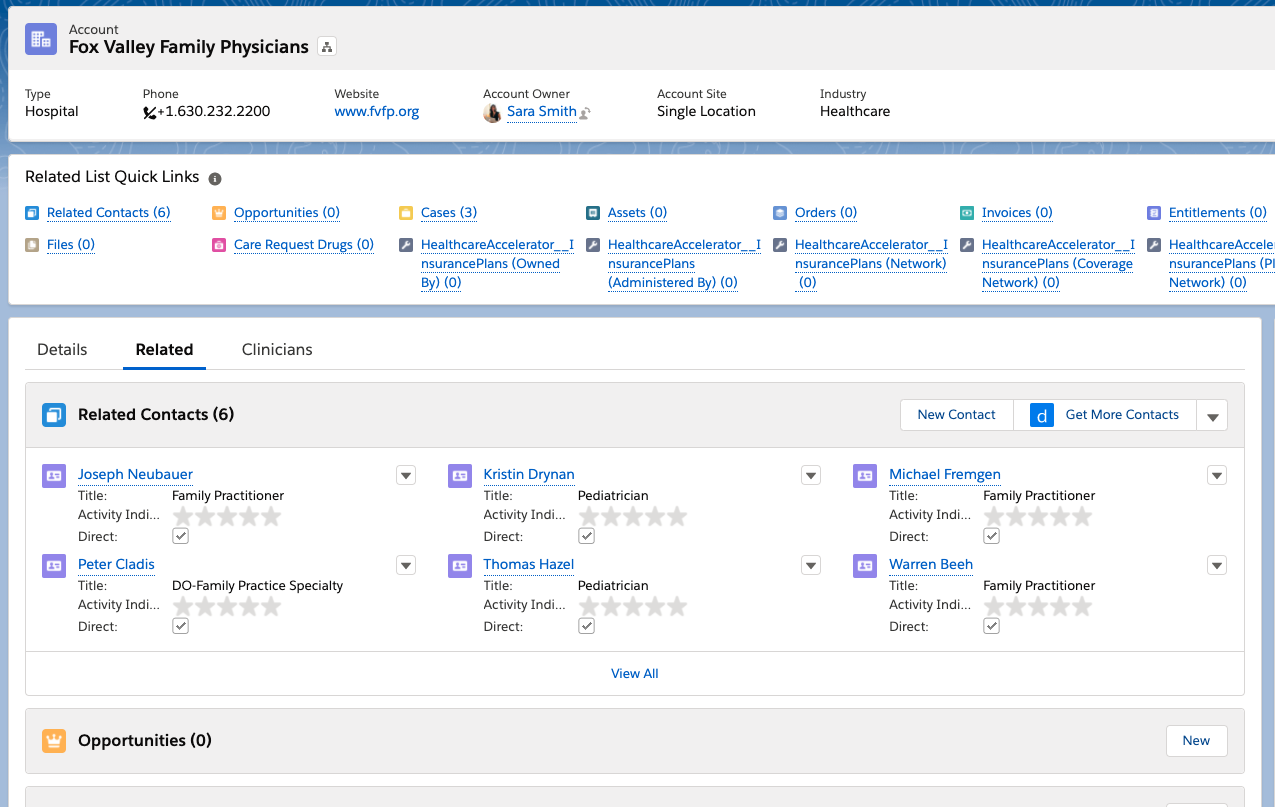Click the Orders quick link icon
The width and height of the screenshot is (1275, 807).
(x=780, y=213)
